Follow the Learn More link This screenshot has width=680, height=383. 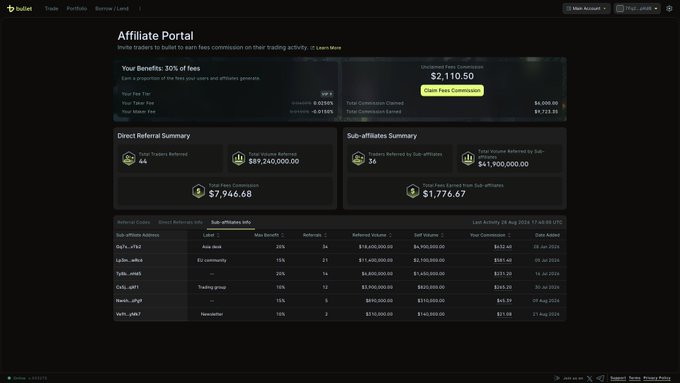(328, 48)
